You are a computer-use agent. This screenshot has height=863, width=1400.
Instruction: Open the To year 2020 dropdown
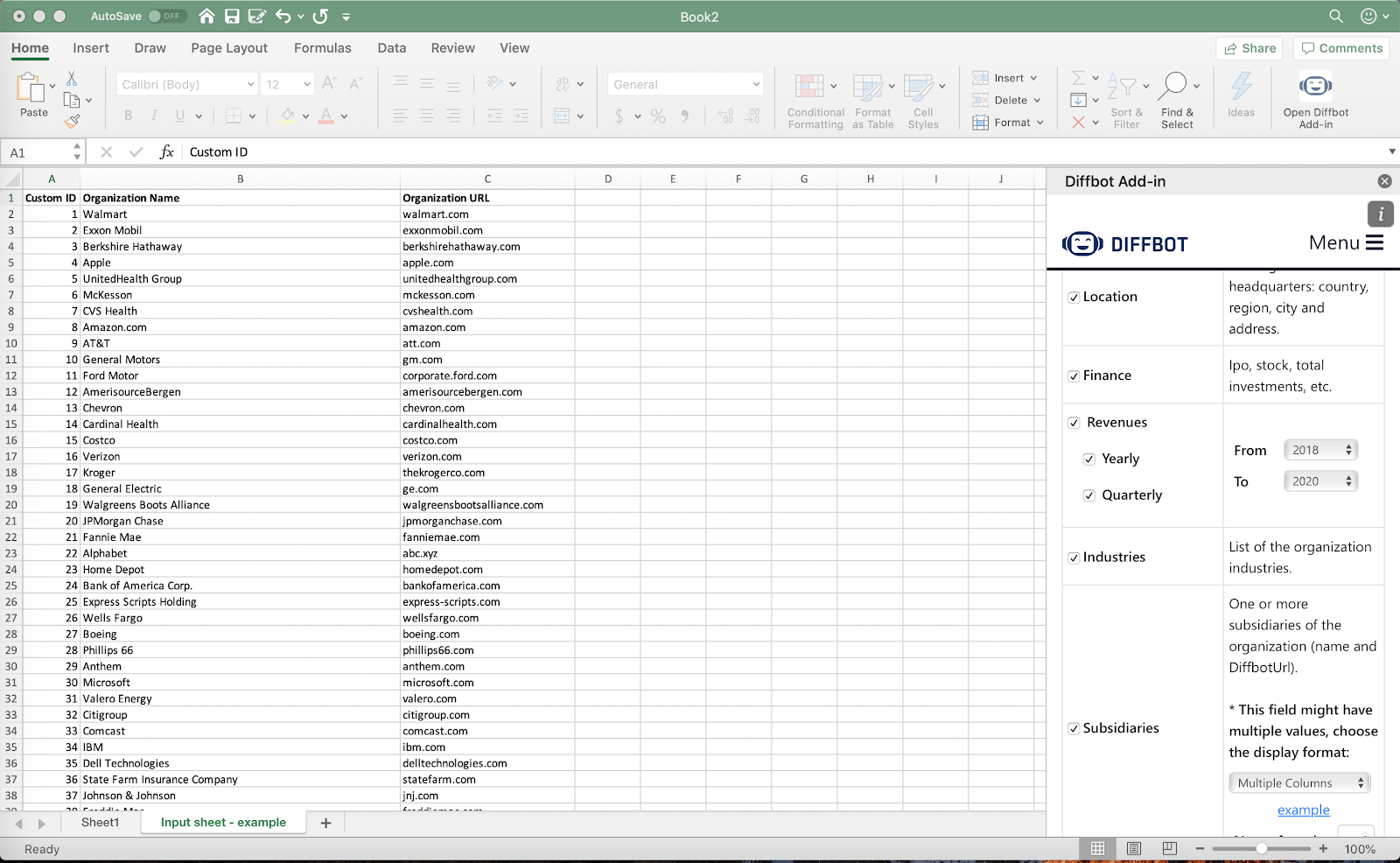tap(1320, 481)
